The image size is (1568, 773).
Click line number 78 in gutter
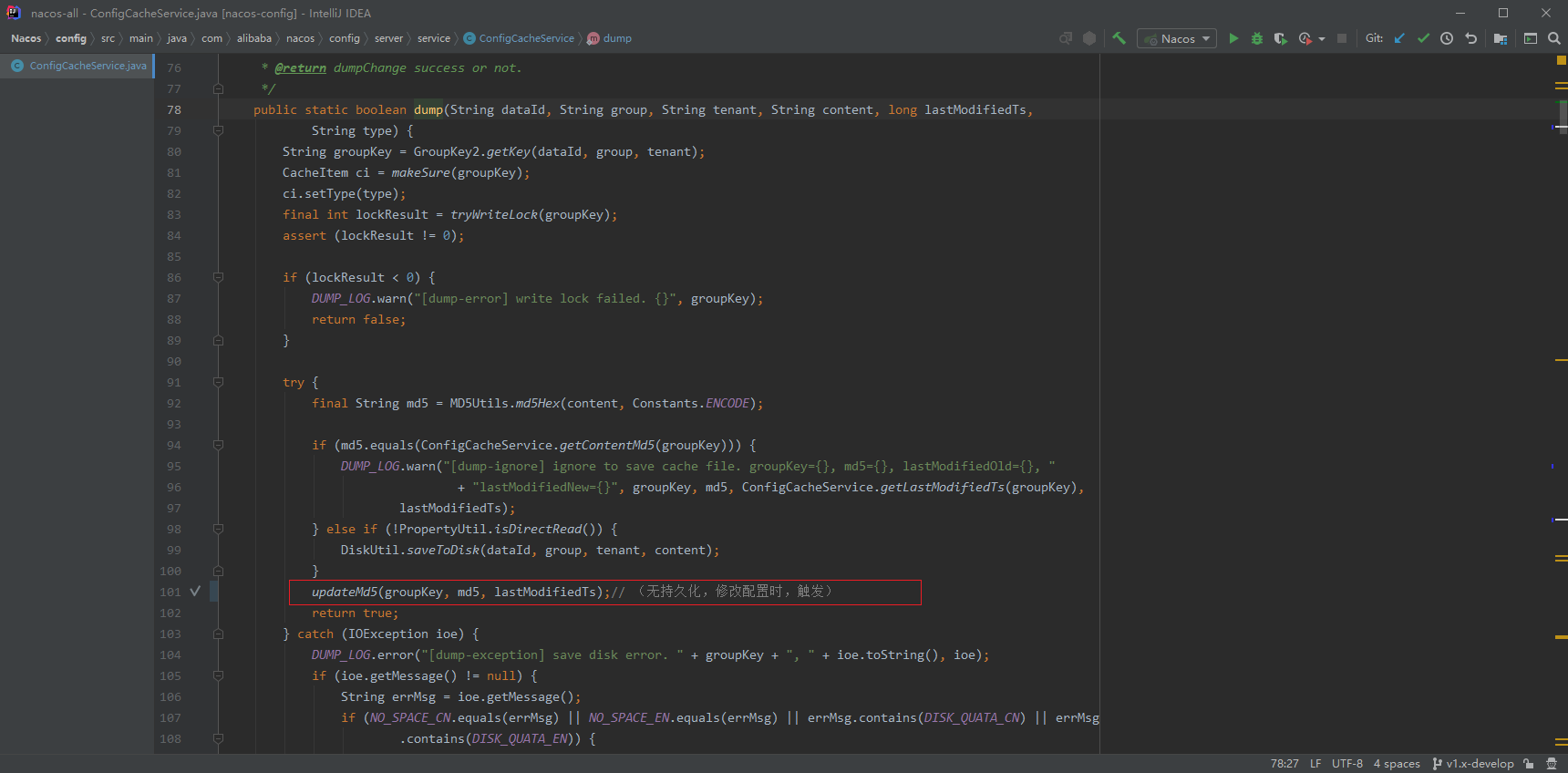tap(174, 110)
